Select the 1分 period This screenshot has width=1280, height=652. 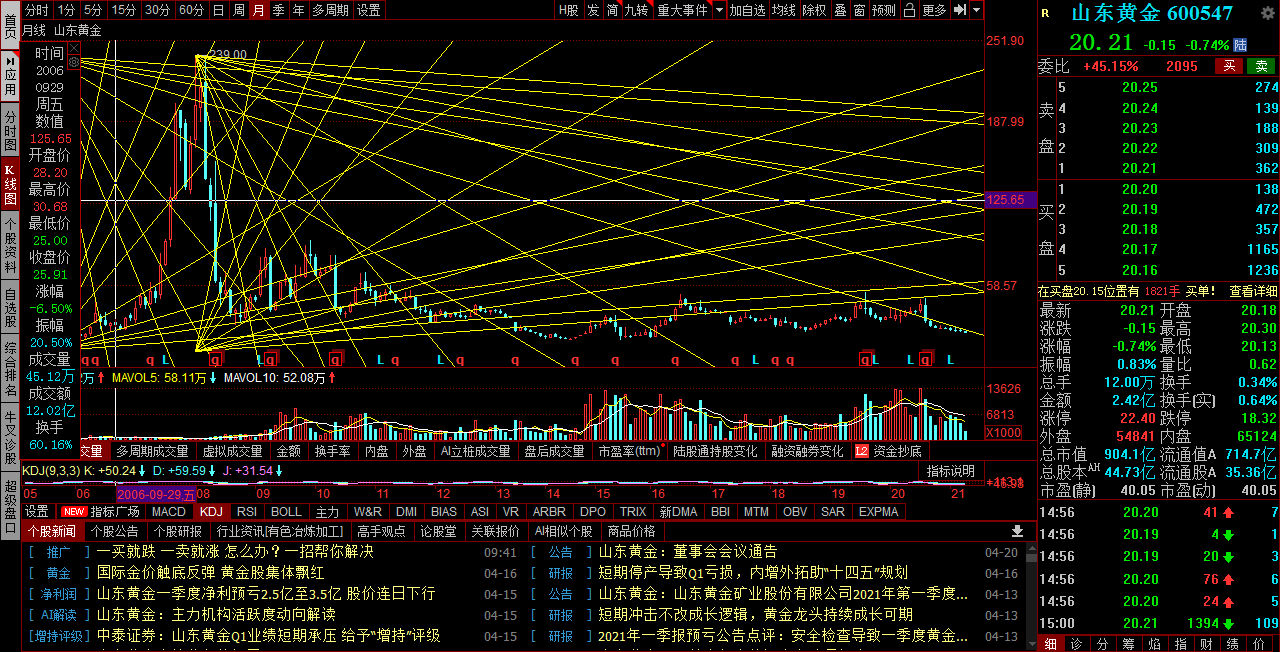66,10
